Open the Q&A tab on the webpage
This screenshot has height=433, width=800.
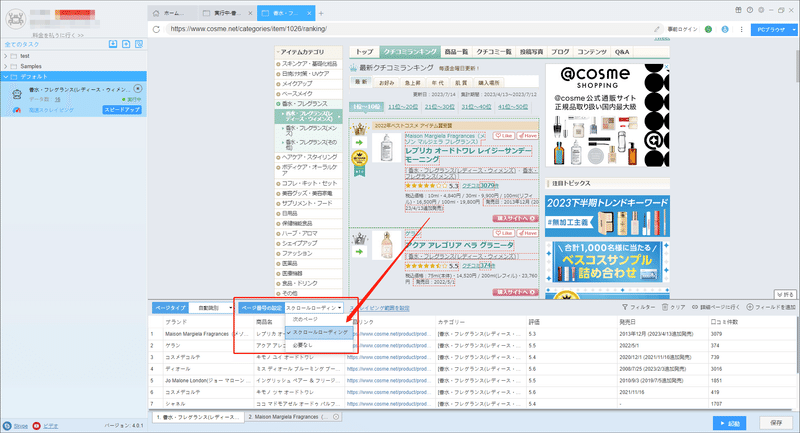[622, 52]
